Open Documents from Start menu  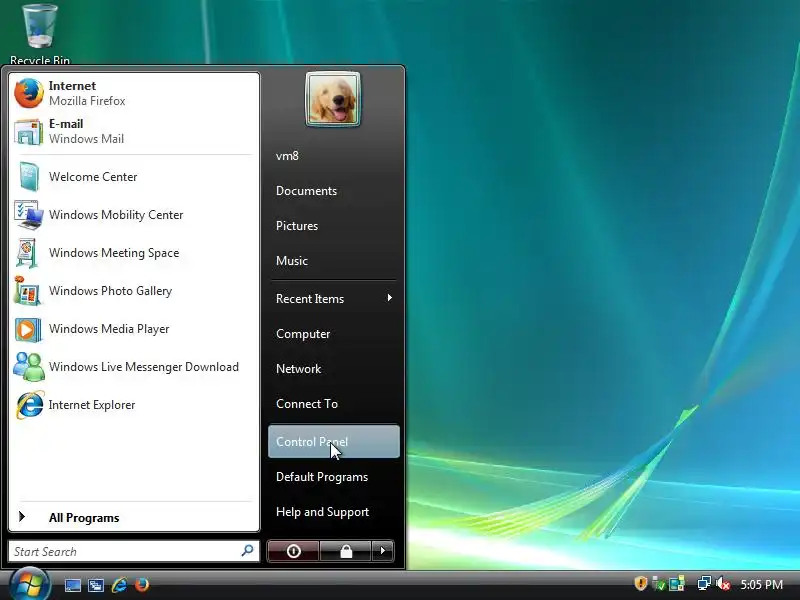tap(334, 191)
